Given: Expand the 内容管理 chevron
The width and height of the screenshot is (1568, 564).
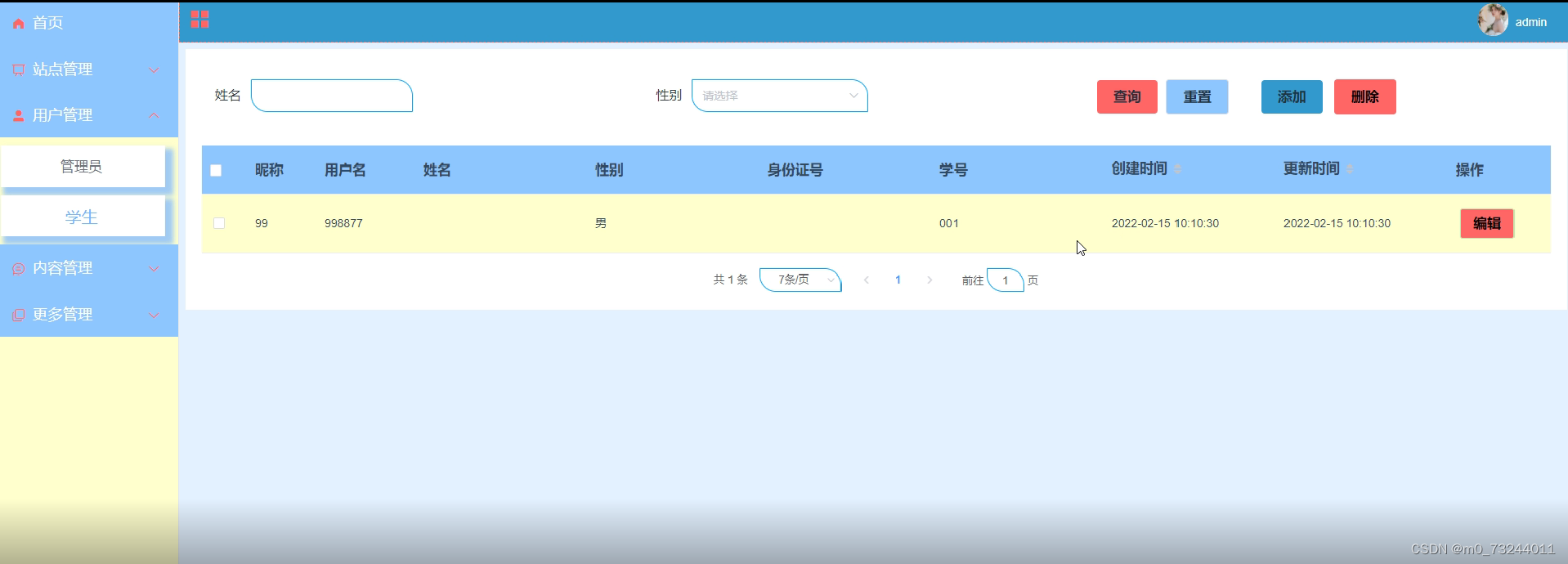Looking at the screenshot, I should coord(154,269).
